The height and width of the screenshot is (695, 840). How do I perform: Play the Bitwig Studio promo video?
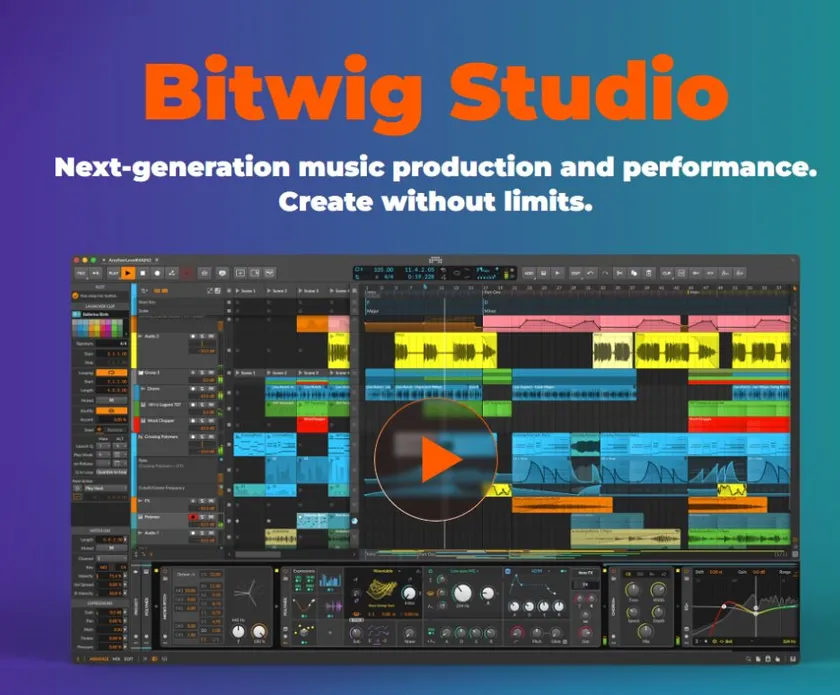click(437, 459)
